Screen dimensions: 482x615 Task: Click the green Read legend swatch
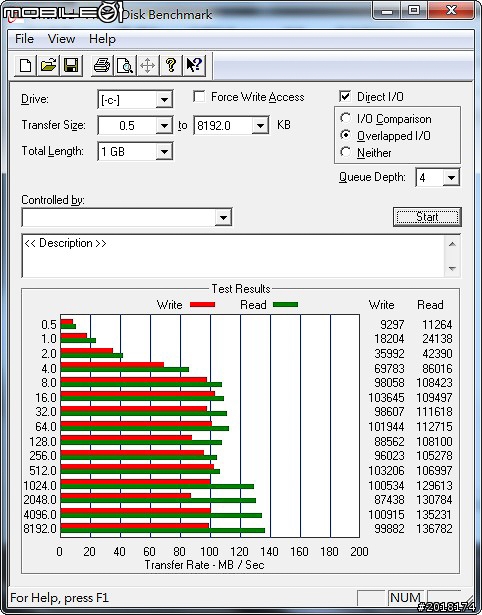click(x=286, y=304)
